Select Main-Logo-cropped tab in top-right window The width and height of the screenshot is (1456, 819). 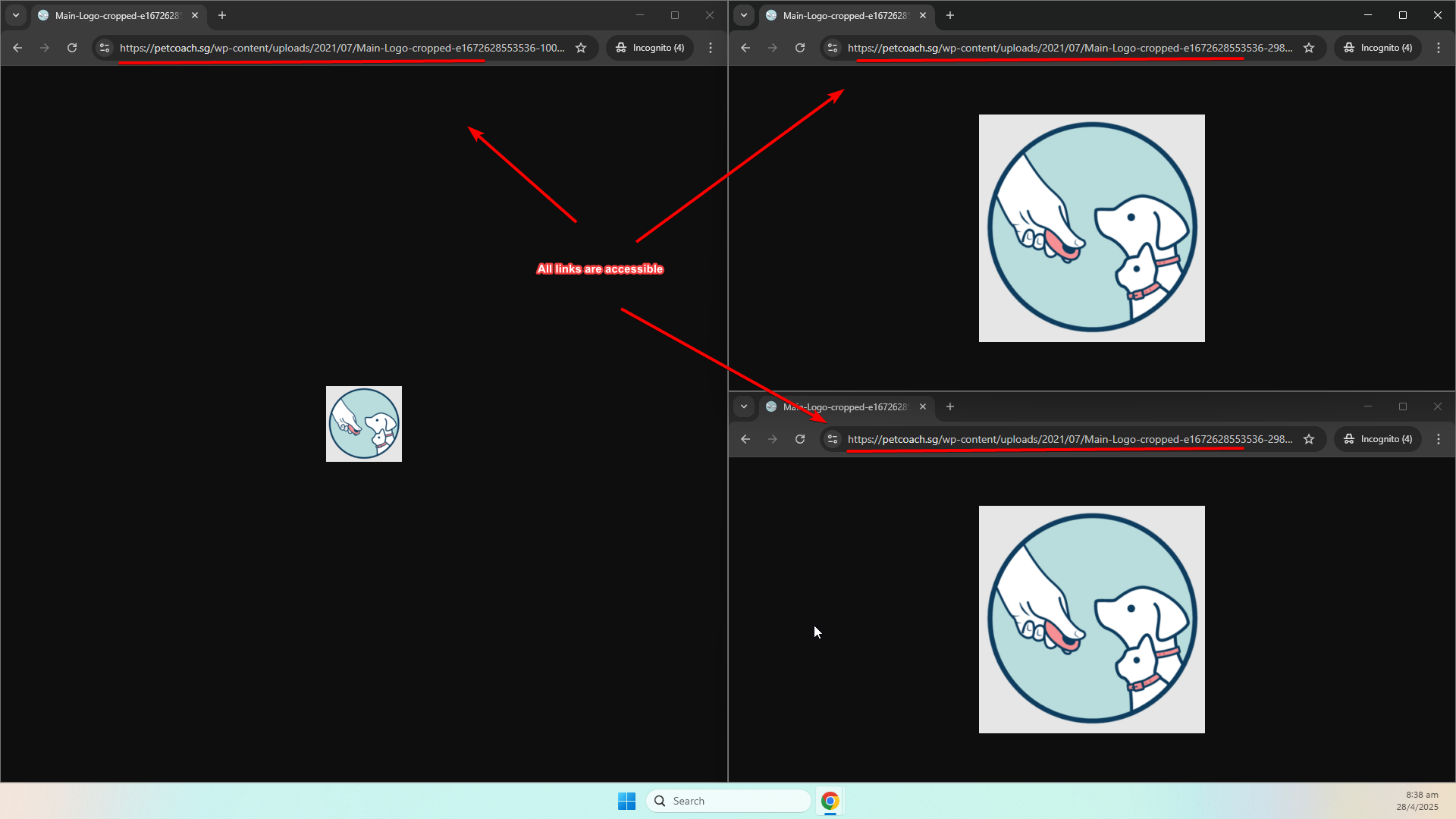847,15
